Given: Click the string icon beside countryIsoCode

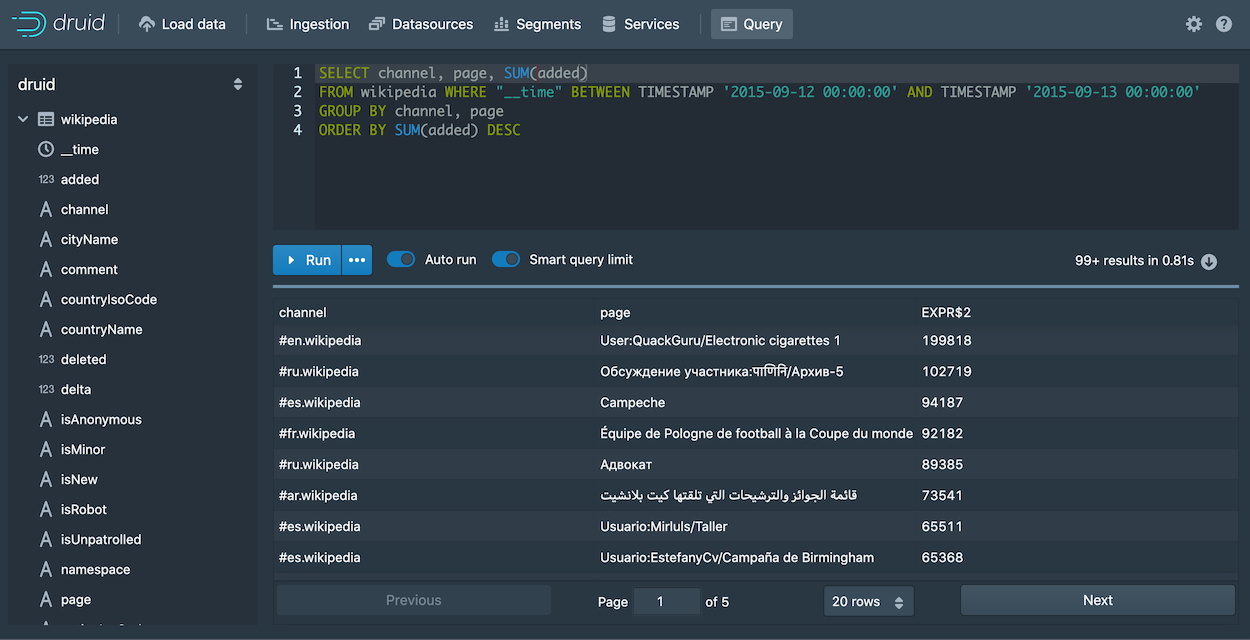Looking at the screenshot, I should tap(46, 299).
